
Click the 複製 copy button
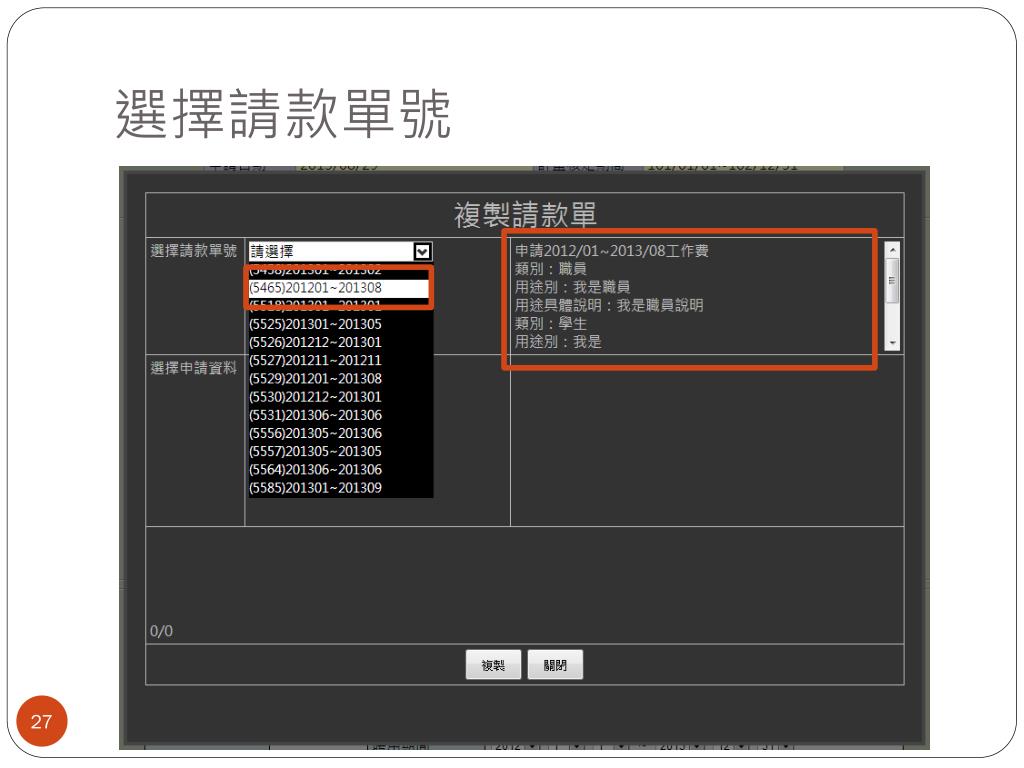coord(493,665)
